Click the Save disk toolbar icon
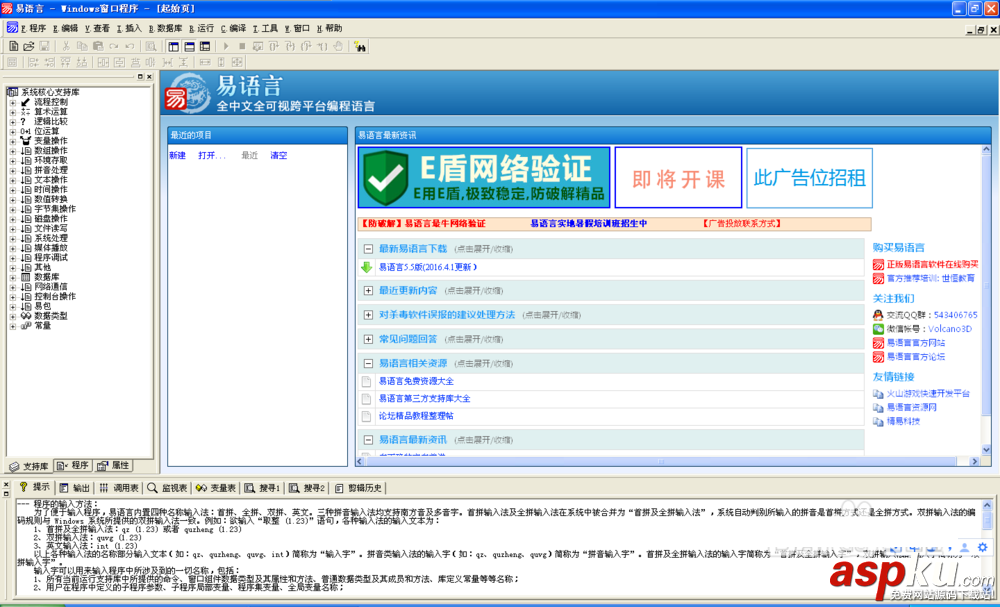This screenshot has width=1000, height=607. tap(45, 47)
